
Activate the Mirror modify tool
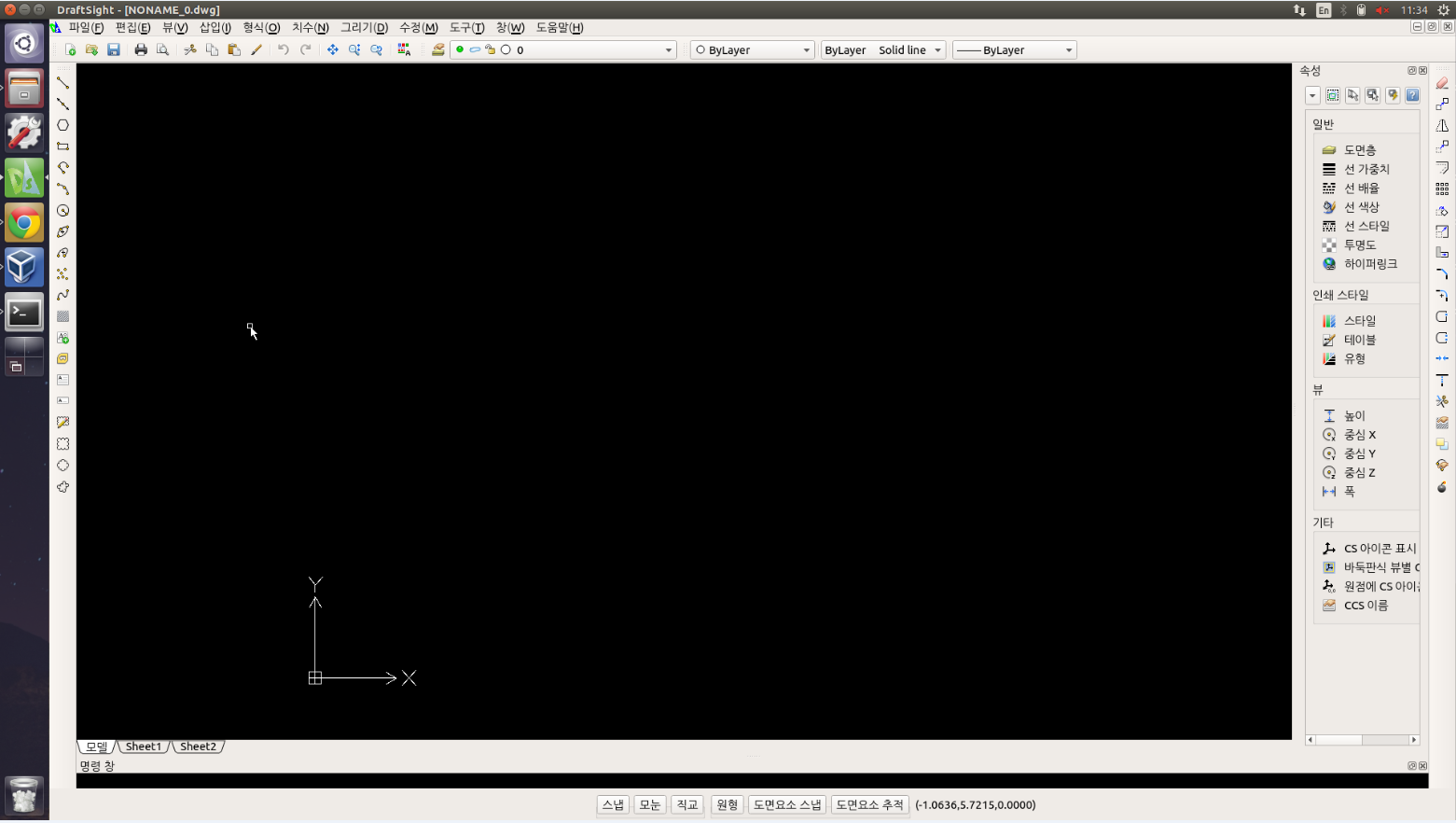click(1442, 126)
